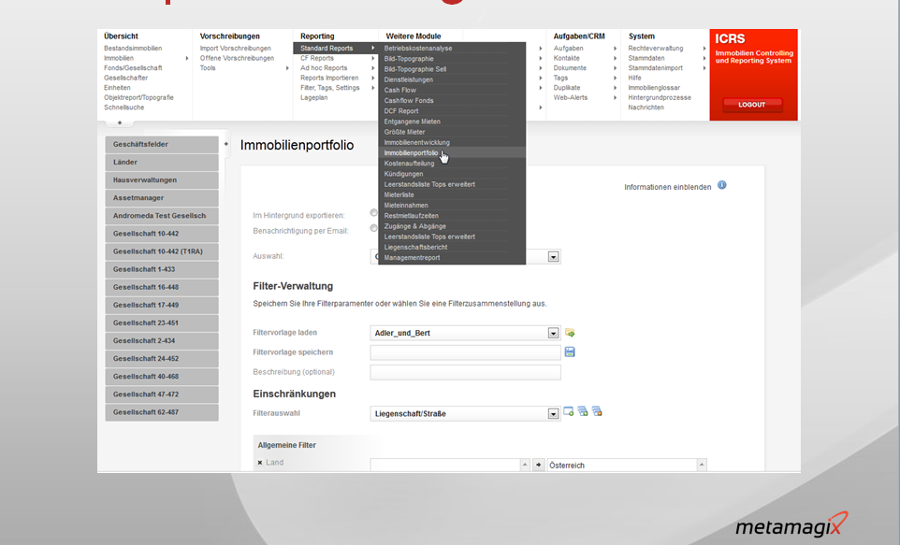Choose Betriebskostenanalyse from the report list

[x=418, y=48]
